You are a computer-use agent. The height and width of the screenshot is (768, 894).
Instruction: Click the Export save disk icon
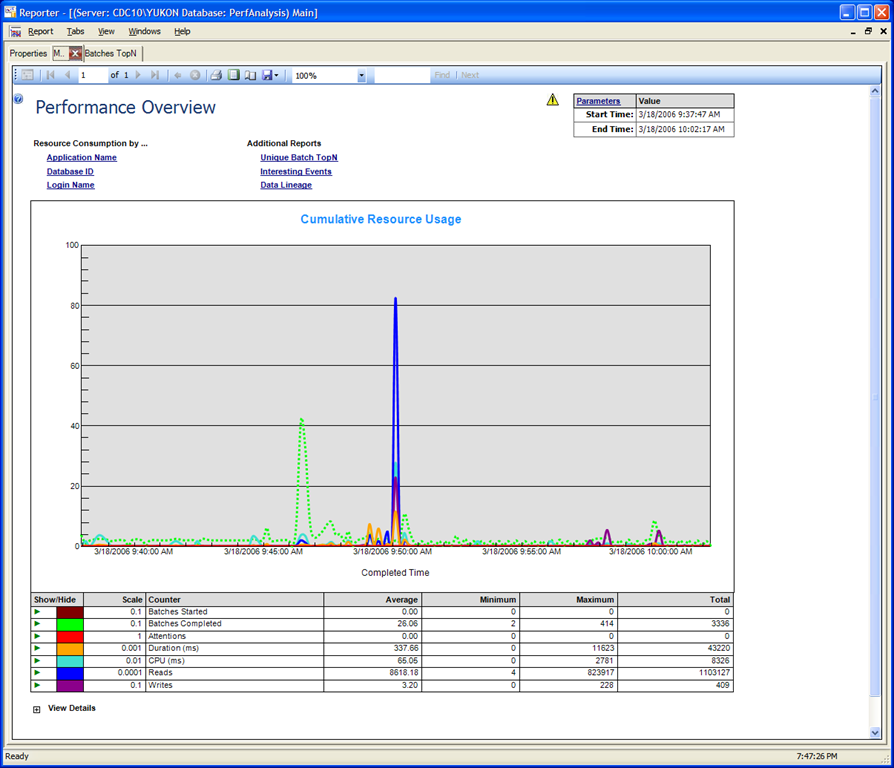click(x=267, y=75)
